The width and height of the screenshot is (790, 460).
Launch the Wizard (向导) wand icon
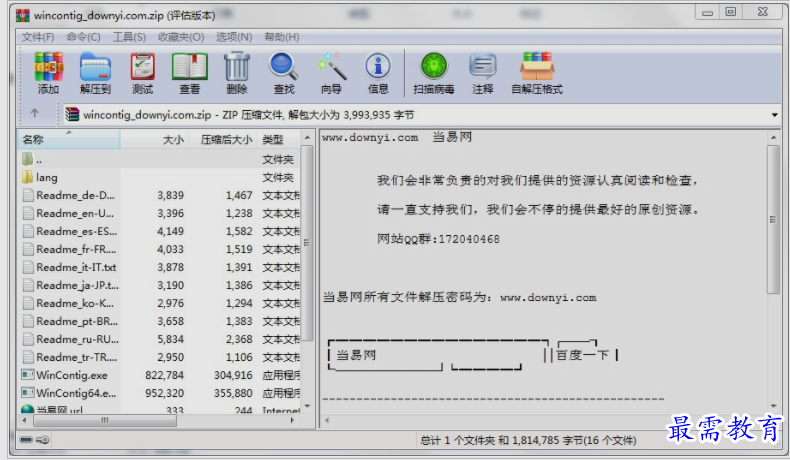332,67
